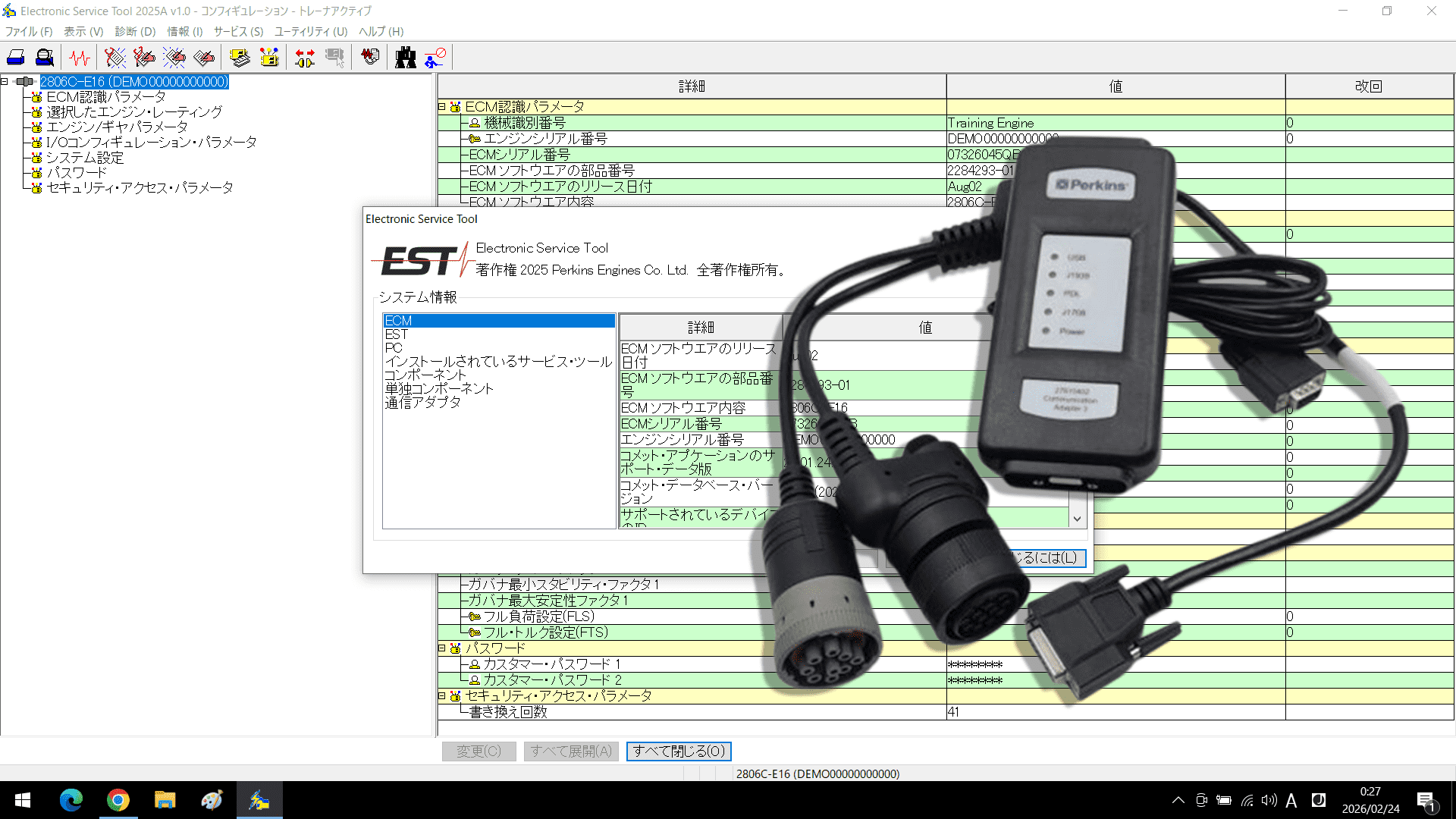This screenshot has height=819, width=1456.
Task: Open the ユーティリティ (U) menu
Action: click(x=310, y=31)
